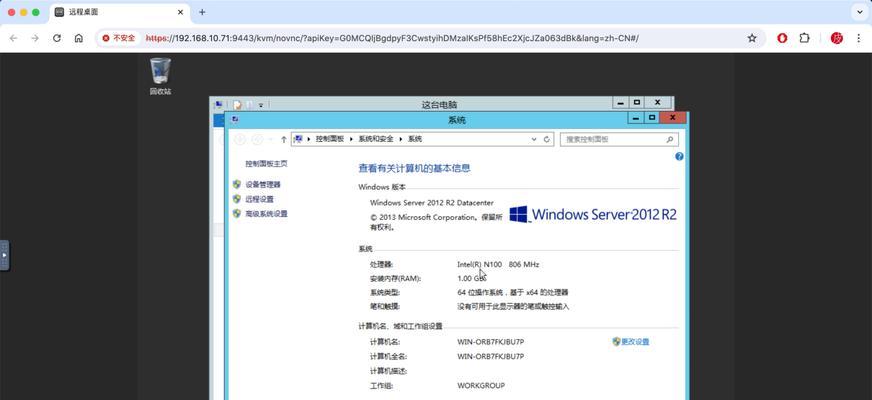The height and width of the screenshot is (400, 872).
Task: Click the shield icon beside 高级系统设置
Action: [x=237, y=214]
